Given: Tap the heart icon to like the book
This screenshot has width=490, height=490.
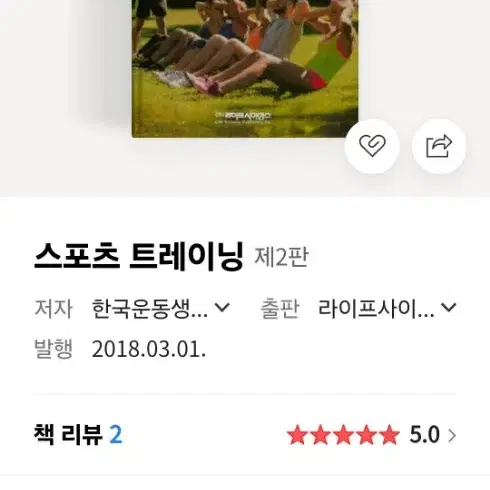Looking at the screenshot, I should click(372, 146).
